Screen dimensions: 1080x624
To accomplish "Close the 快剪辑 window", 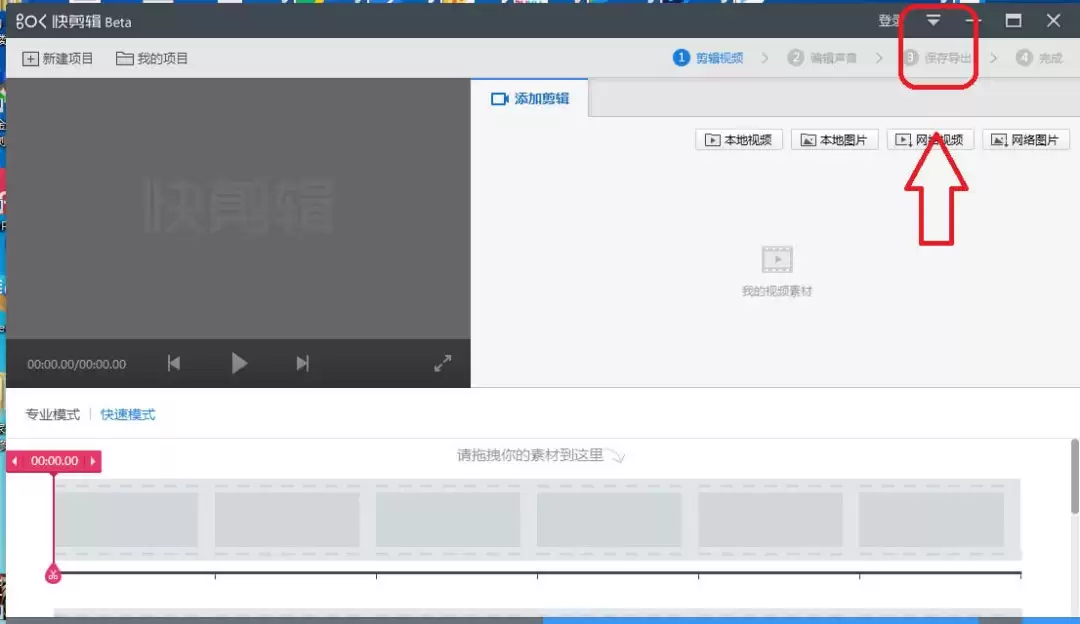I will (x=1053, y=21).
